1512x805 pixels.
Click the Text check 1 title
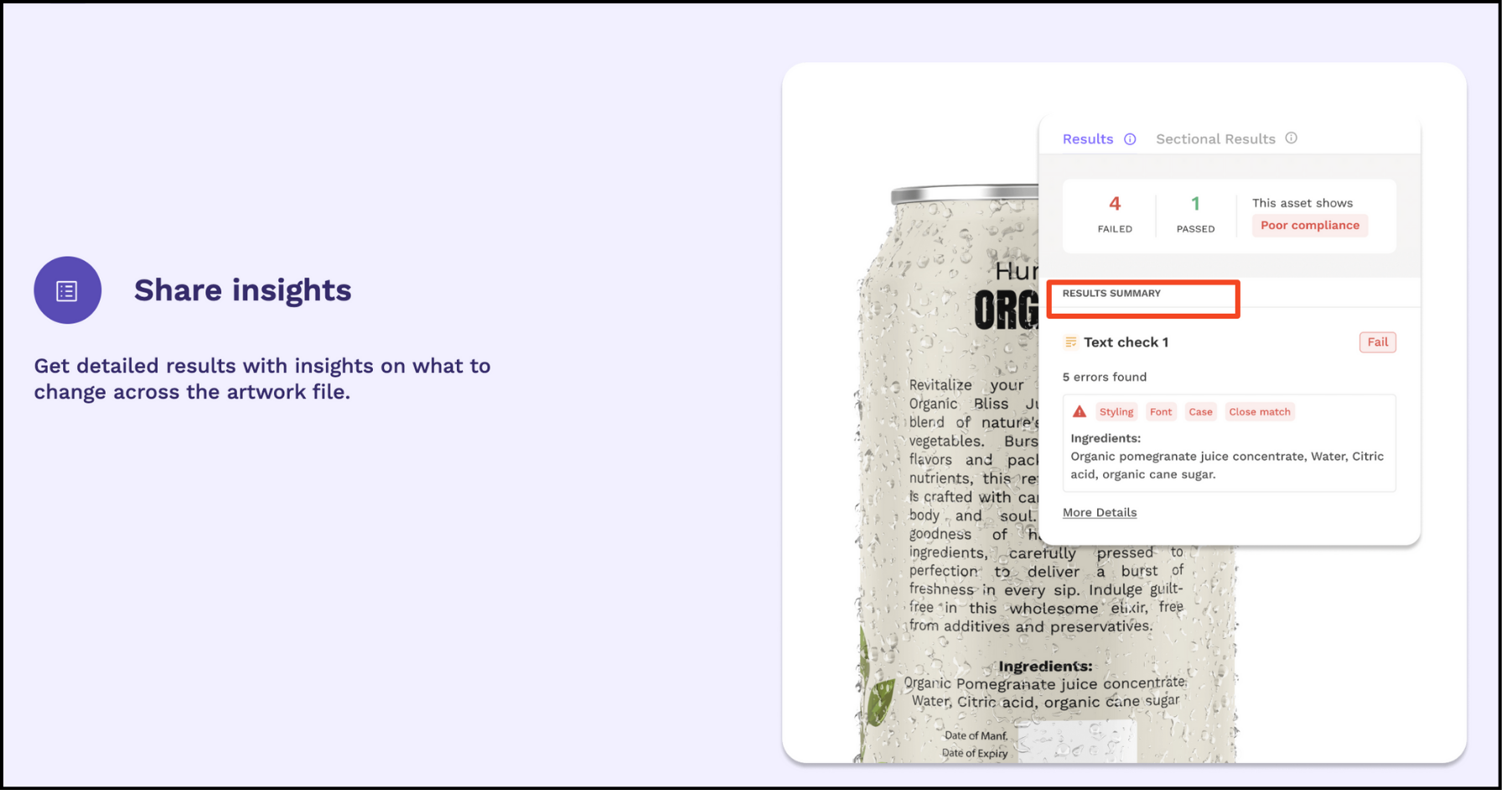1126,342
